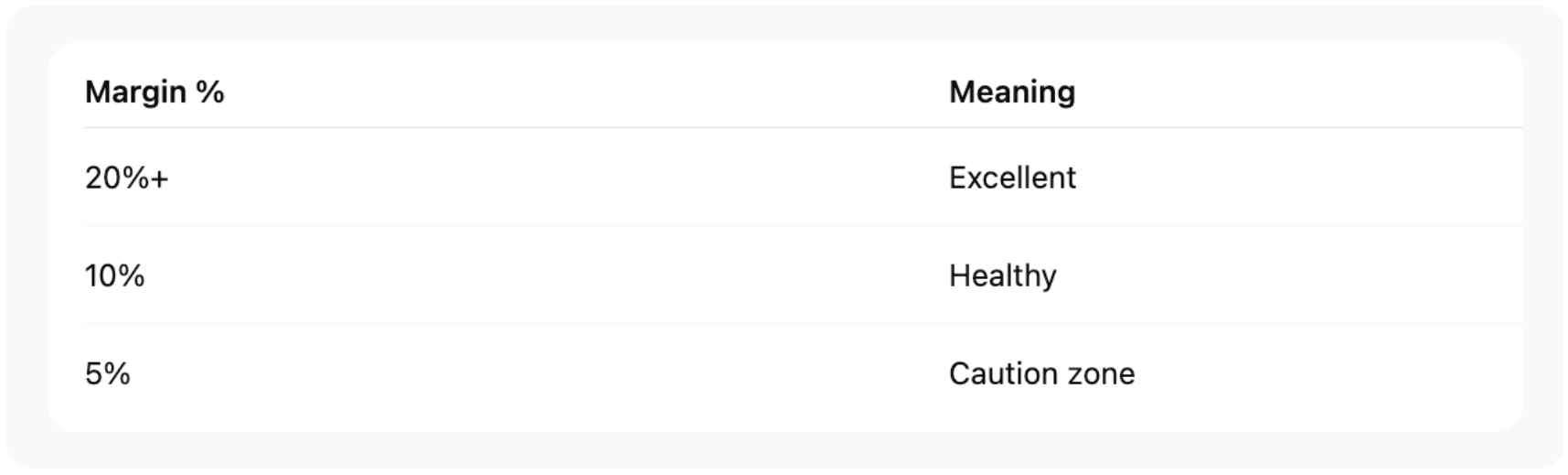The height and width of the screenshot is (475, 1568).
Task: Click the letter "H" starting "Healthy"
Action: (x=959, y=275)
